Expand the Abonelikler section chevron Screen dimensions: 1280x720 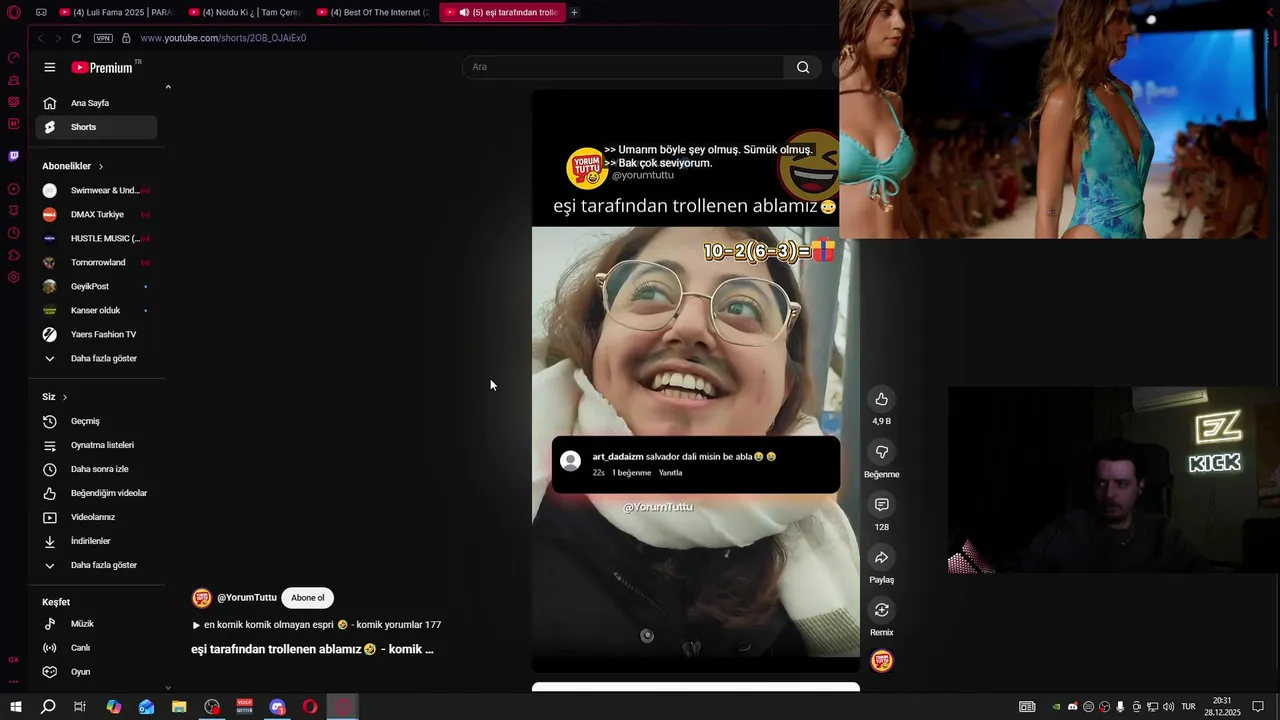tap(101, 166)
